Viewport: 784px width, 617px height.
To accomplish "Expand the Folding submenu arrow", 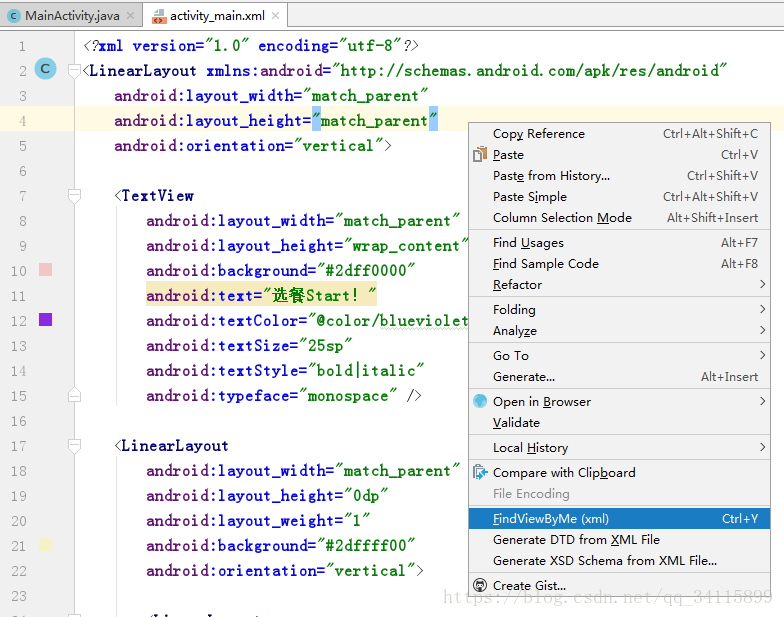I will point(762,309).
